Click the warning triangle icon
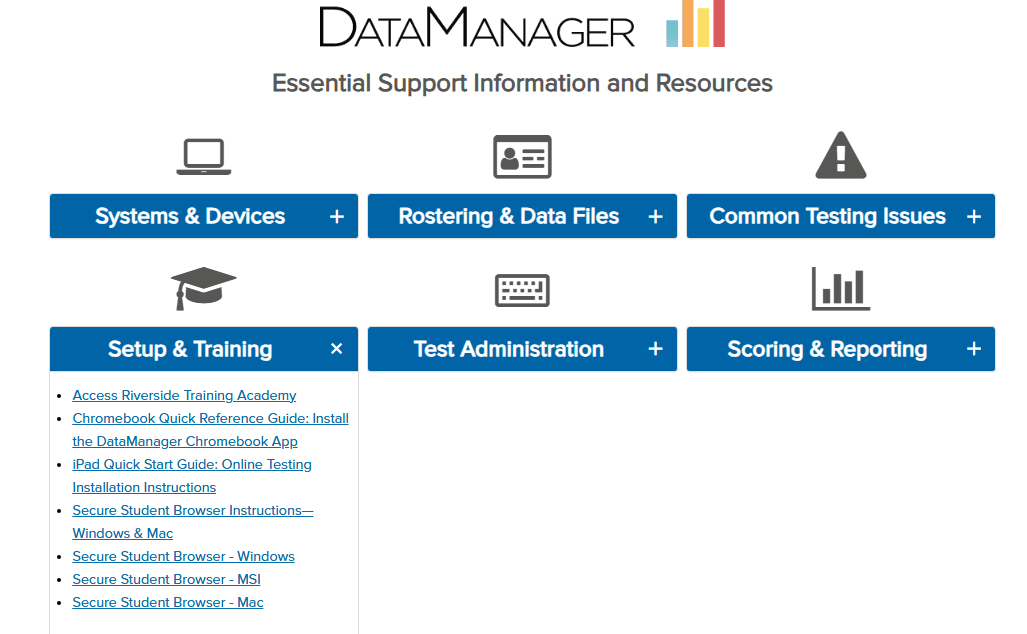Screen dimensions: 1027x634 click(x=840, y=155)
